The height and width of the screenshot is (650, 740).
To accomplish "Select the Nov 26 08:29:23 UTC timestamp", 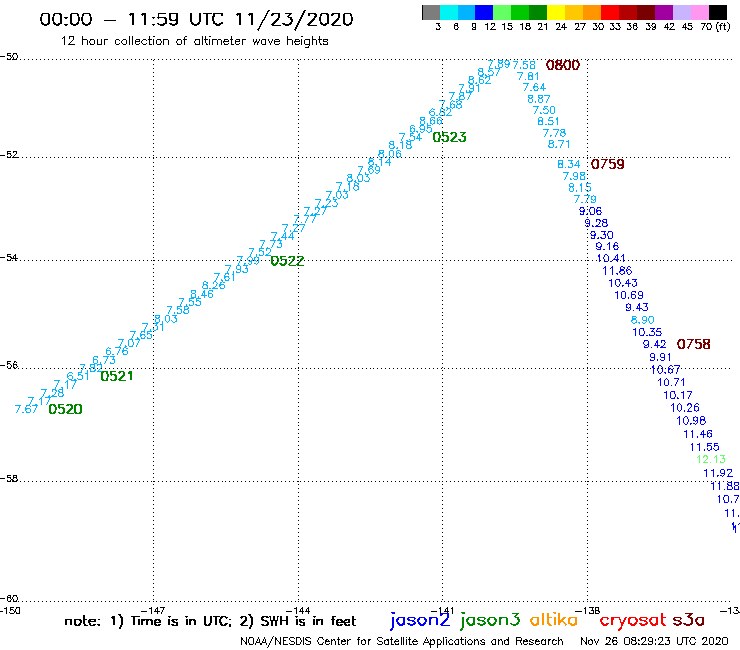I will [654, 642].
